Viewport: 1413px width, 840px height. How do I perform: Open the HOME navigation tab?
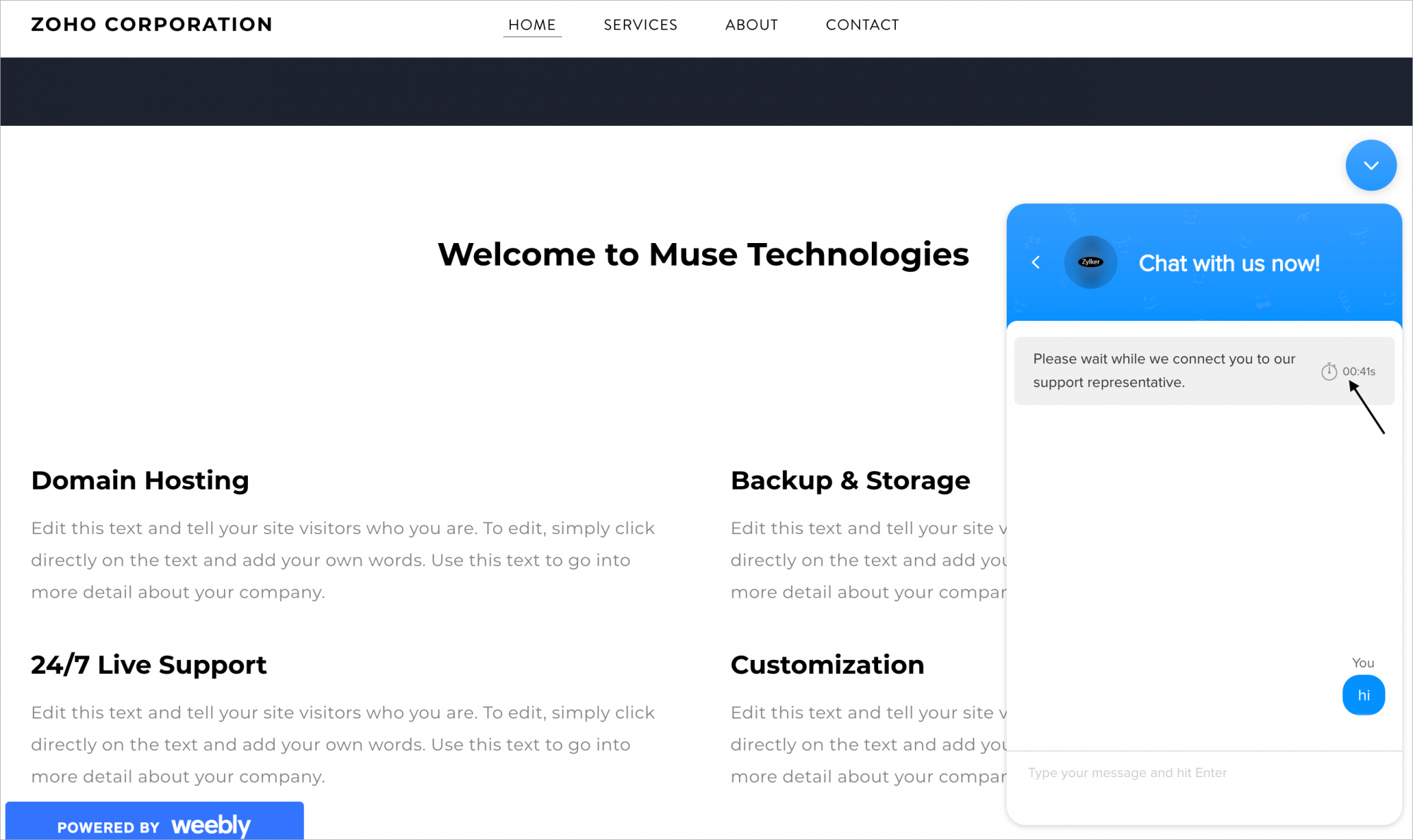tap(532, 25)
